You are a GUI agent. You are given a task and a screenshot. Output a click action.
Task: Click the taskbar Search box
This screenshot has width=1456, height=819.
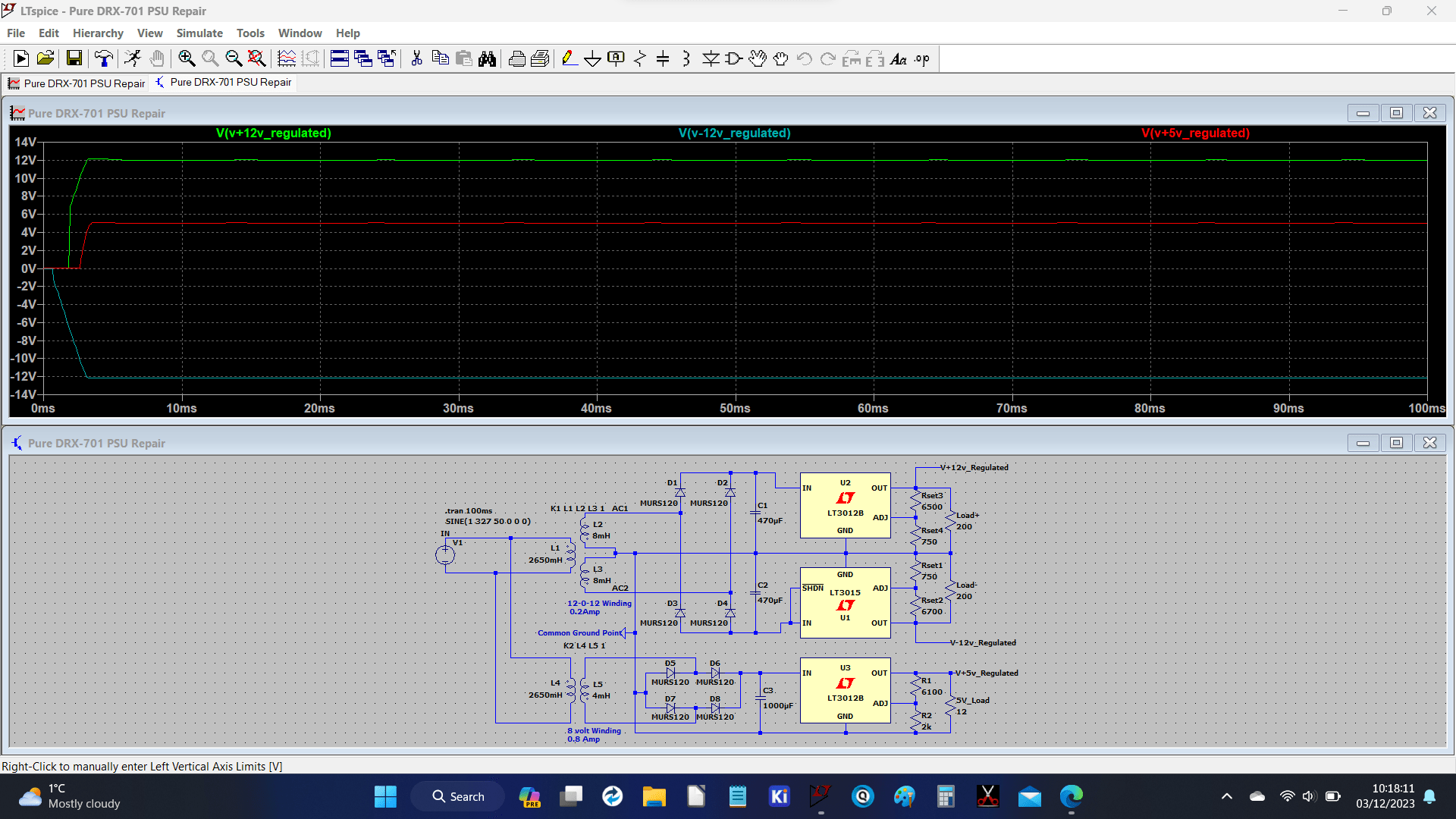pyautogui.click(x=458, y=796)
